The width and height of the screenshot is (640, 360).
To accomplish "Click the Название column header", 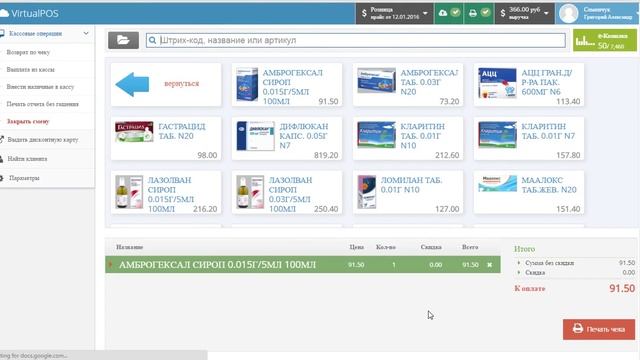I will (129, 247).
